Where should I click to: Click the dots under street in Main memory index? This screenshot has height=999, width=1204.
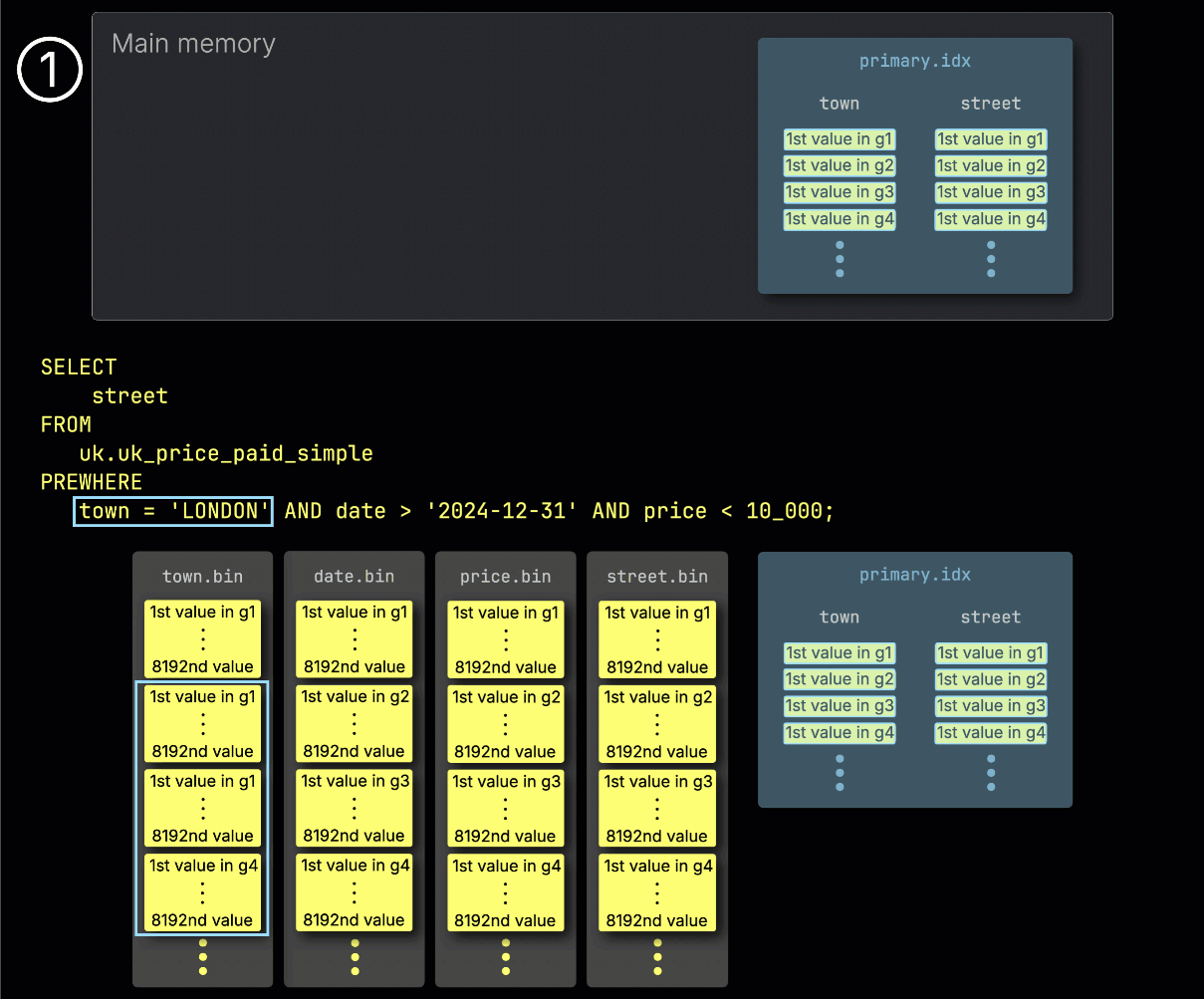(991, 259)
